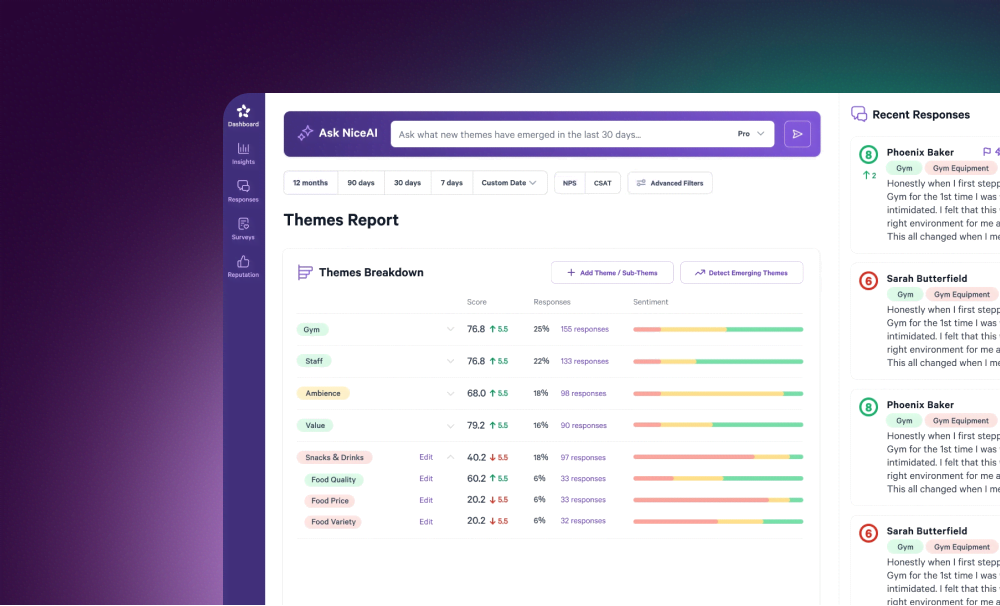Click the Food Price row sentiment bar

718,500
